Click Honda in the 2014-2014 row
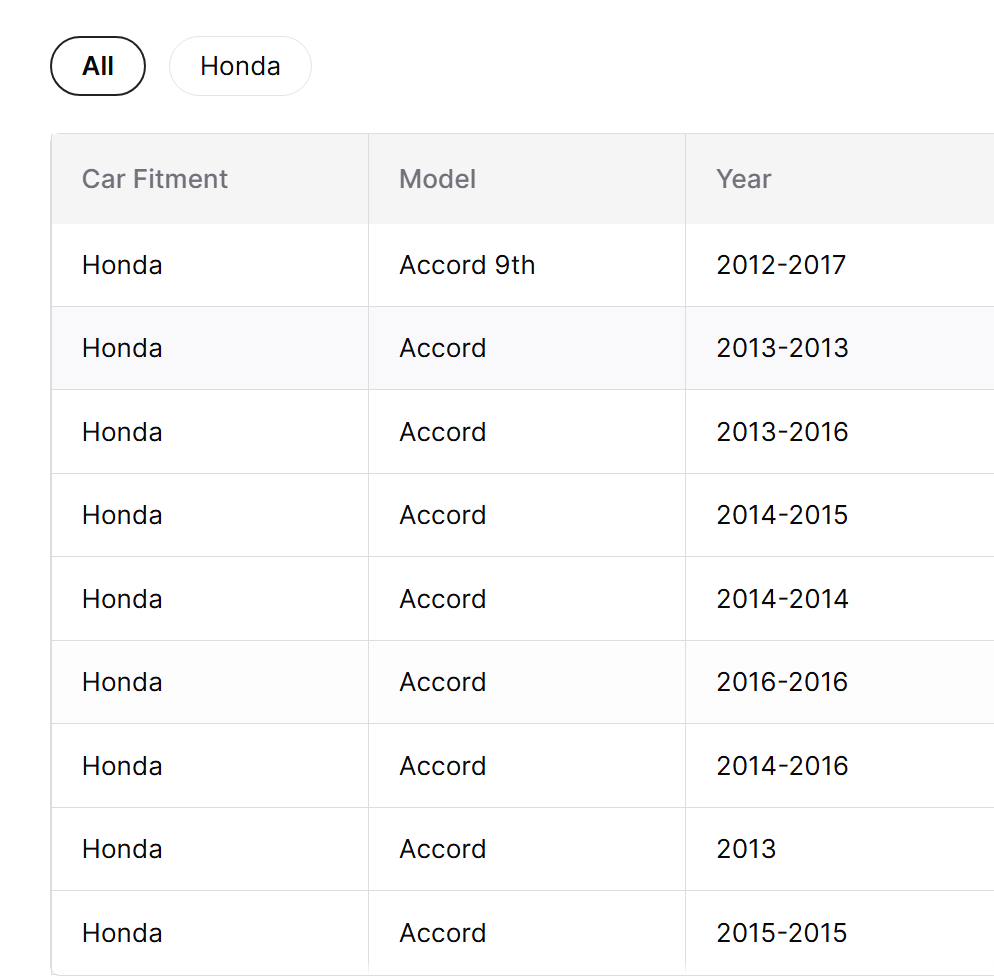 point(122,599)
